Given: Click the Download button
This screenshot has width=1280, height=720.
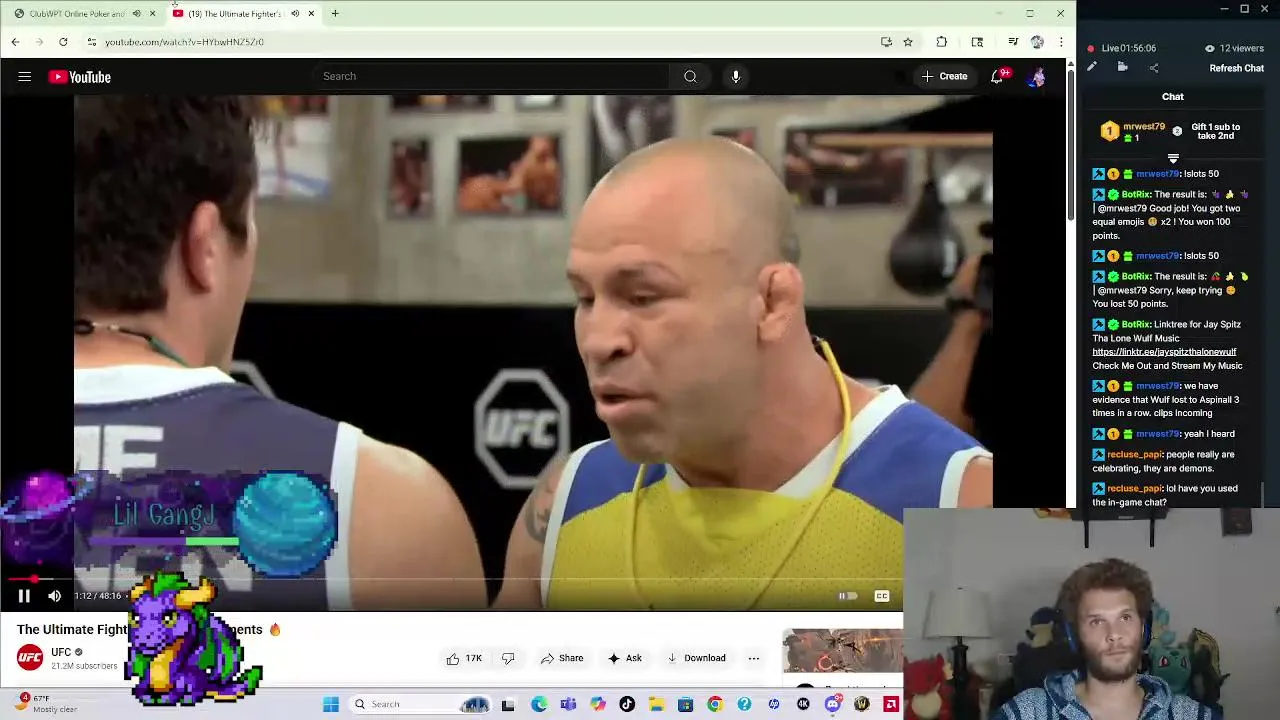Looking at the screenshot, I should click(696, 658).
